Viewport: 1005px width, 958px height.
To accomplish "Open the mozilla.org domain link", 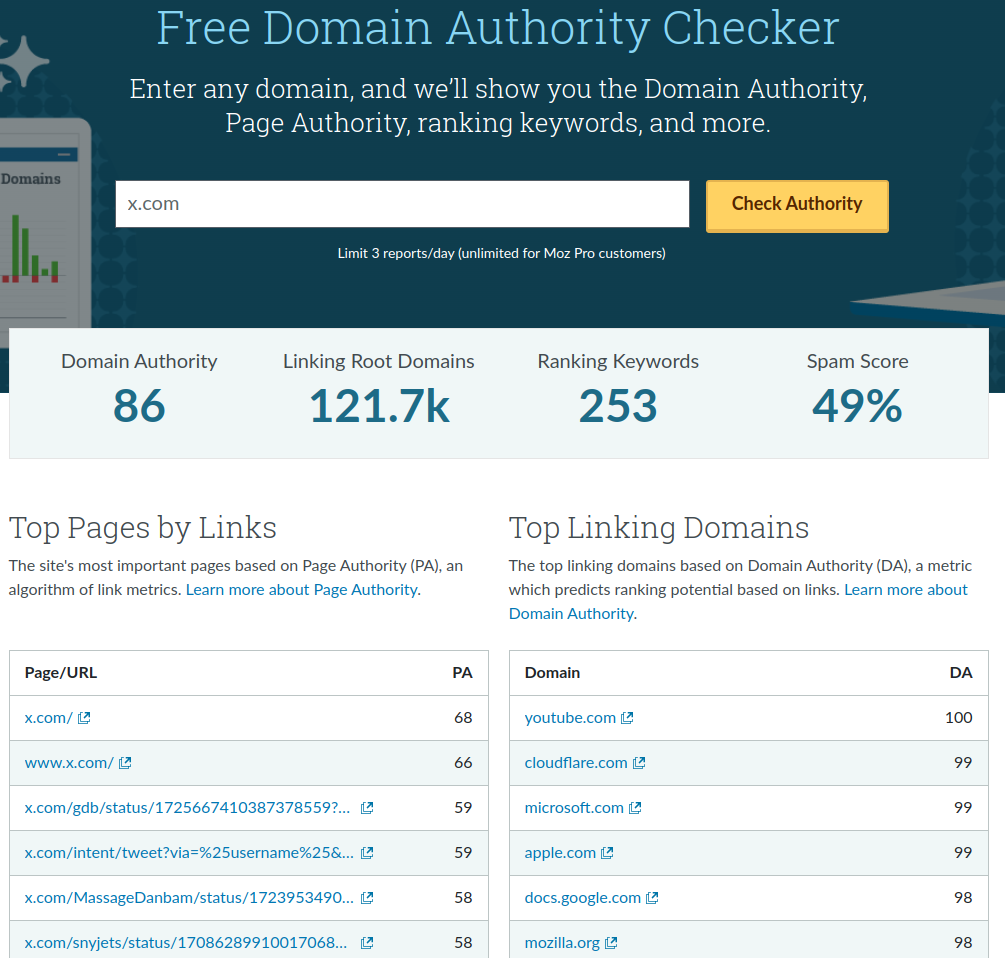I will point(562,943).
